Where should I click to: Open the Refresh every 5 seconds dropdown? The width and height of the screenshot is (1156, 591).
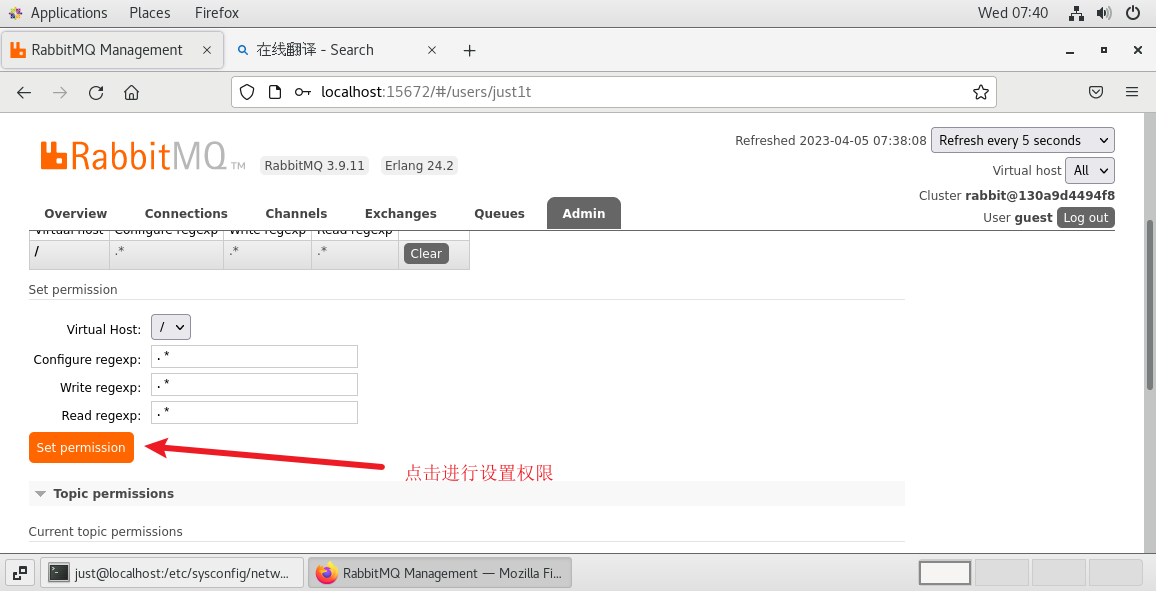point(1023,140)
